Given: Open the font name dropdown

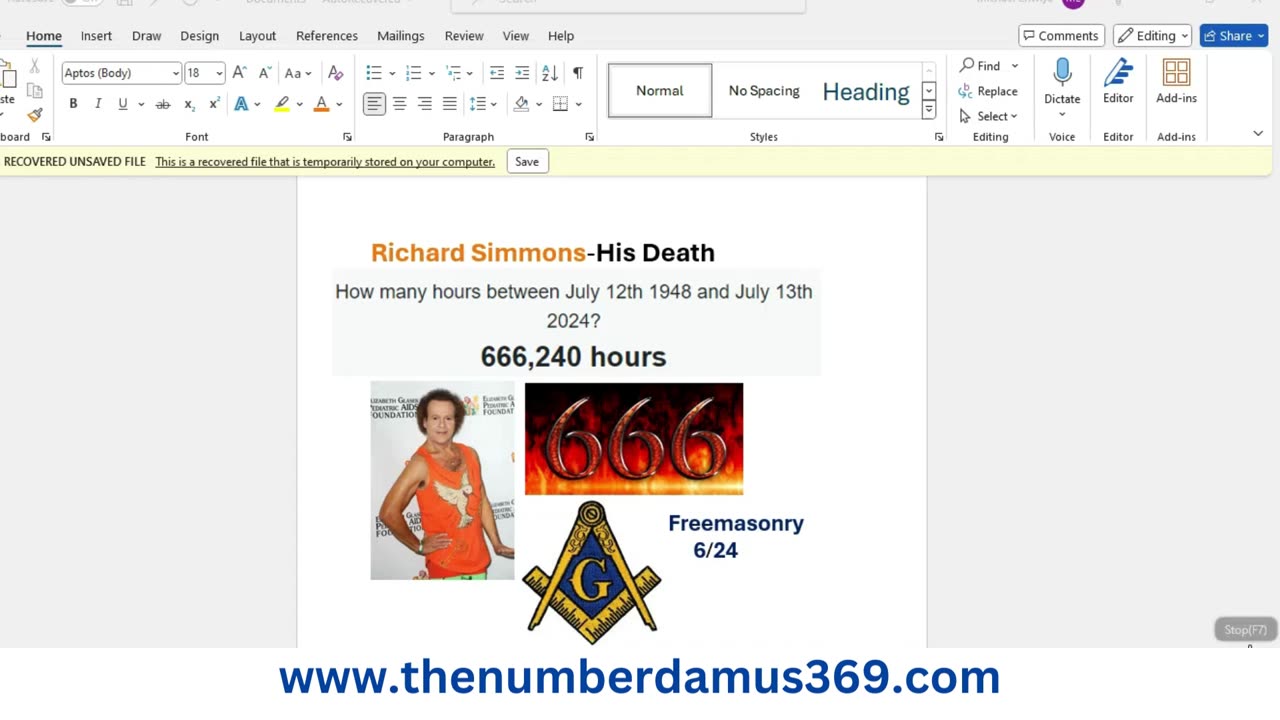Looking at the screenshot, I should [x=176, y=73].
